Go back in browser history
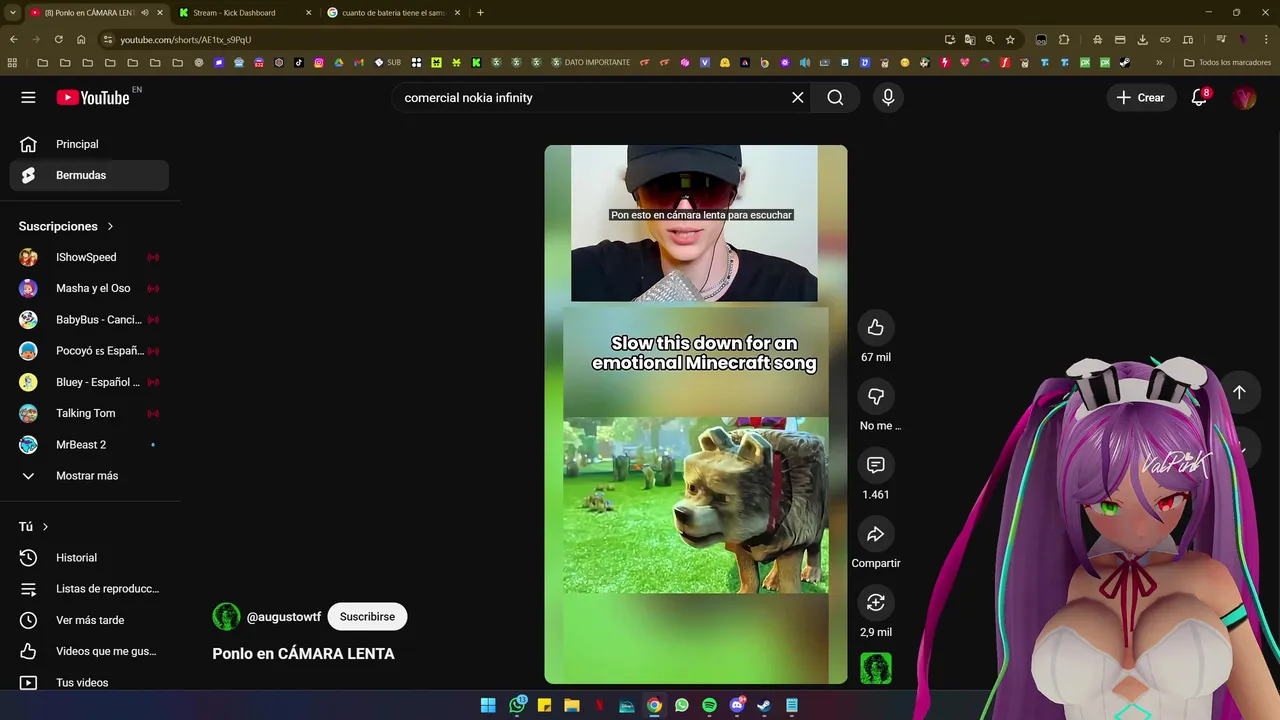Screen dimensions: 1280x720 click(x=13, y=39)
